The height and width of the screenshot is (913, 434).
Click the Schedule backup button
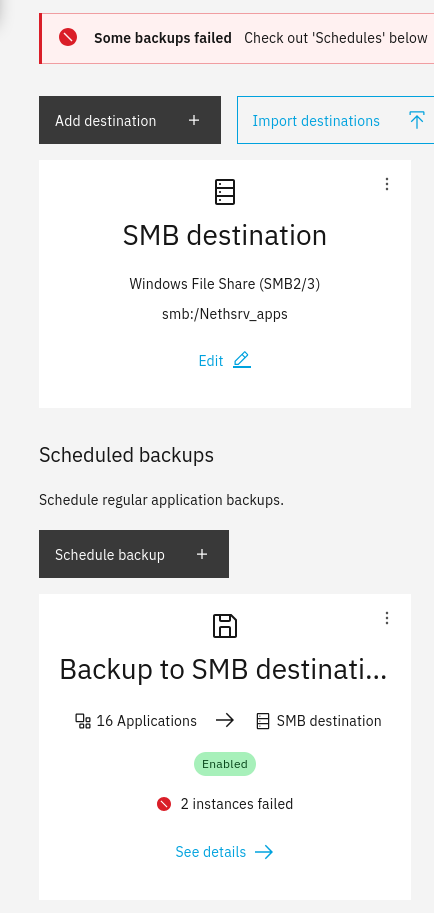click(134, 554)
